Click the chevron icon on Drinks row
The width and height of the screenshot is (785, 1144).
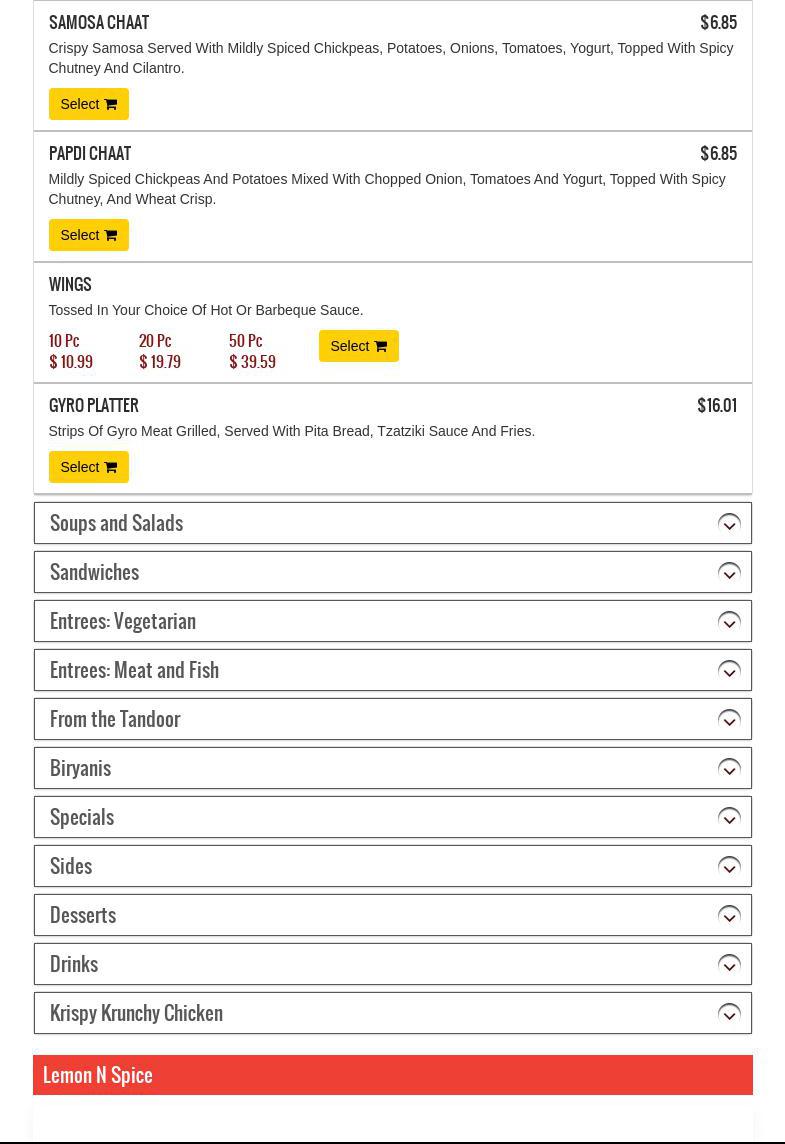729,965
